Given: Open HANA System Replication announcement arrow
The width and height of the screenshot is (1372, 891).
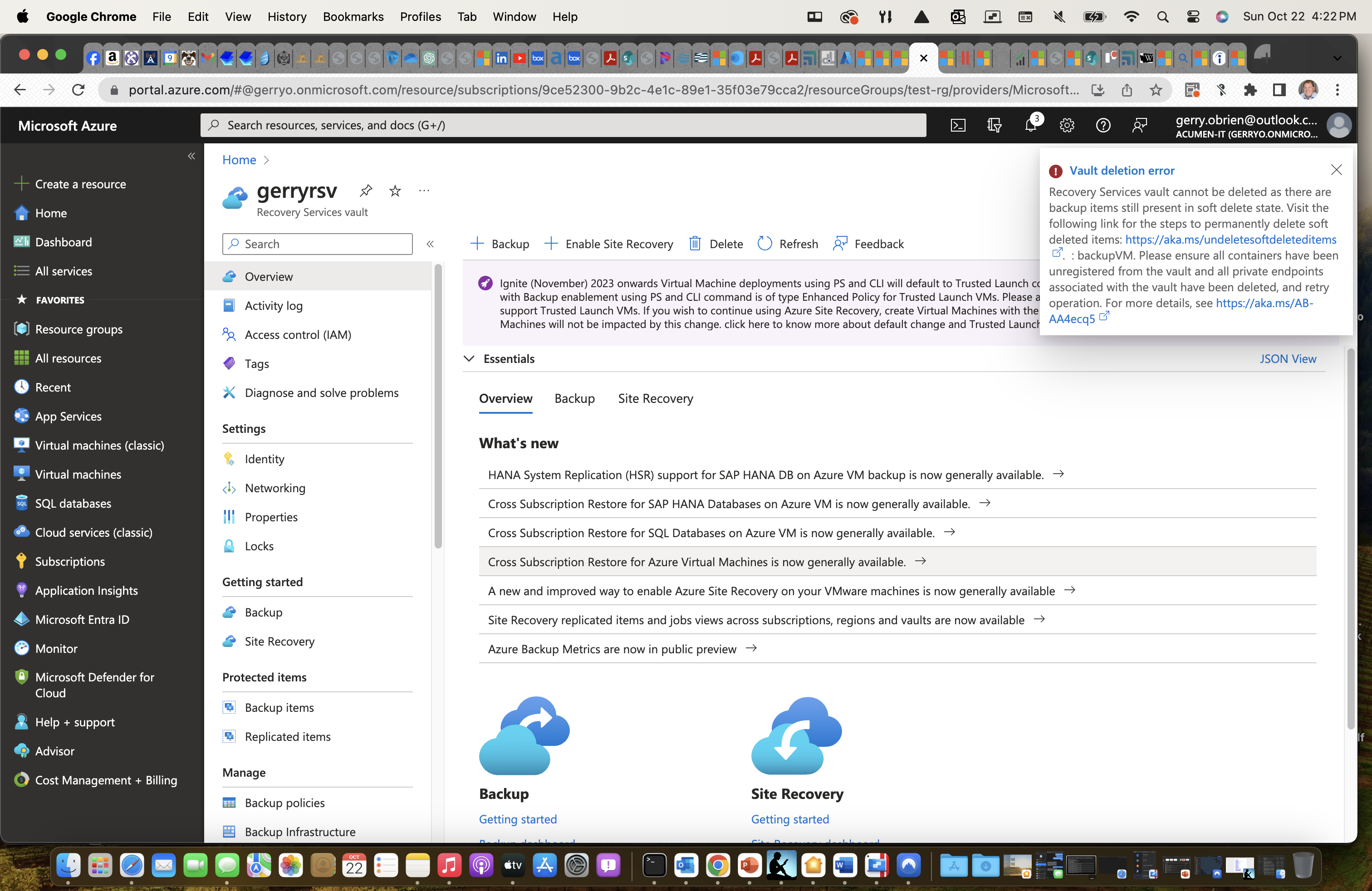Looking at the screenshot, I should point(1058,474).
